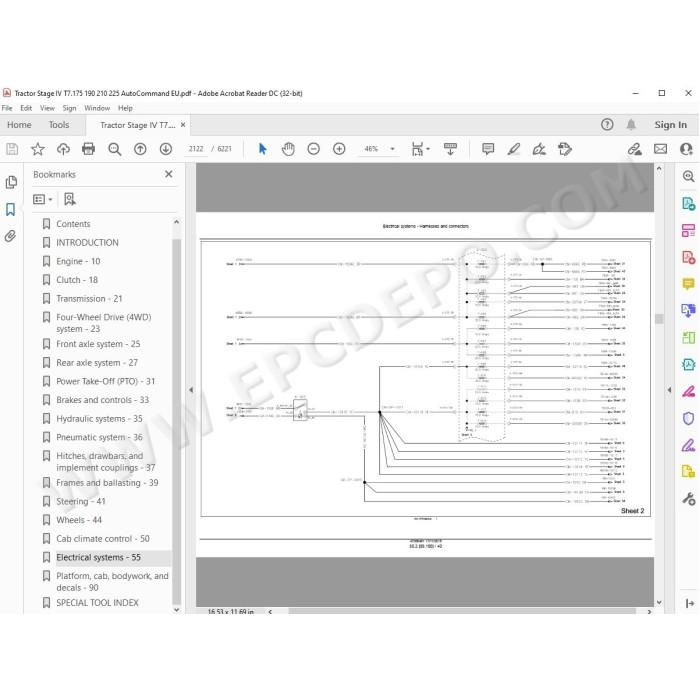Show Page Thumbnails panel
700x700 pixels.
pyautogui.click(x=11, y=182)
